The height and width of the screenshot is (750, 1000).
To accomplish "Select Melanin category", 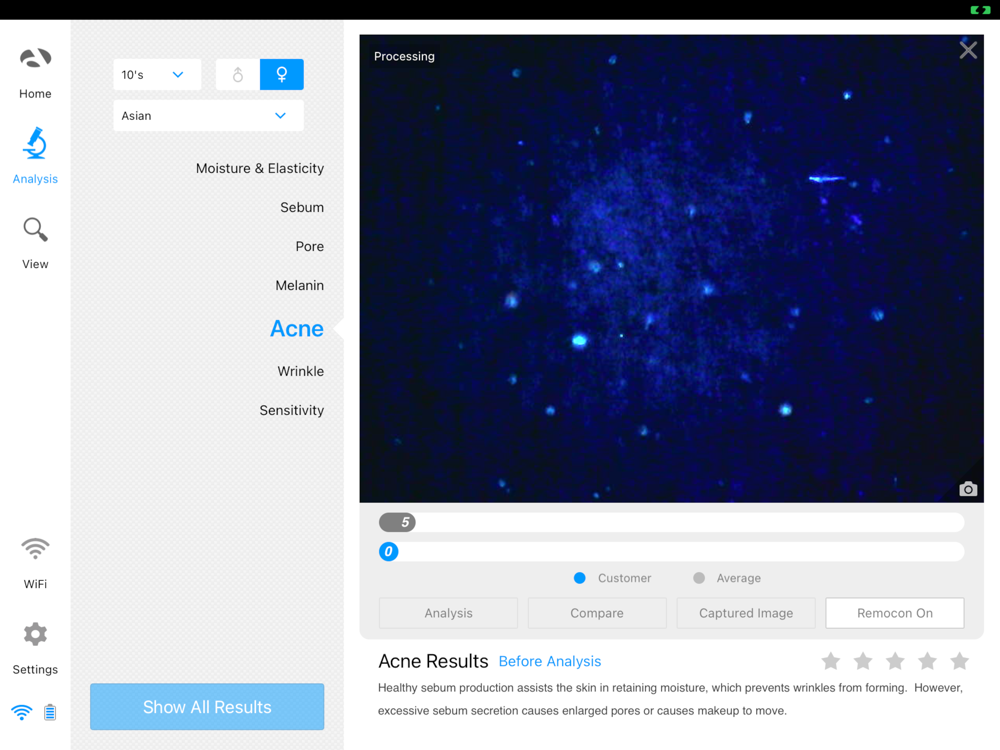I will click(x=299, y=285).
